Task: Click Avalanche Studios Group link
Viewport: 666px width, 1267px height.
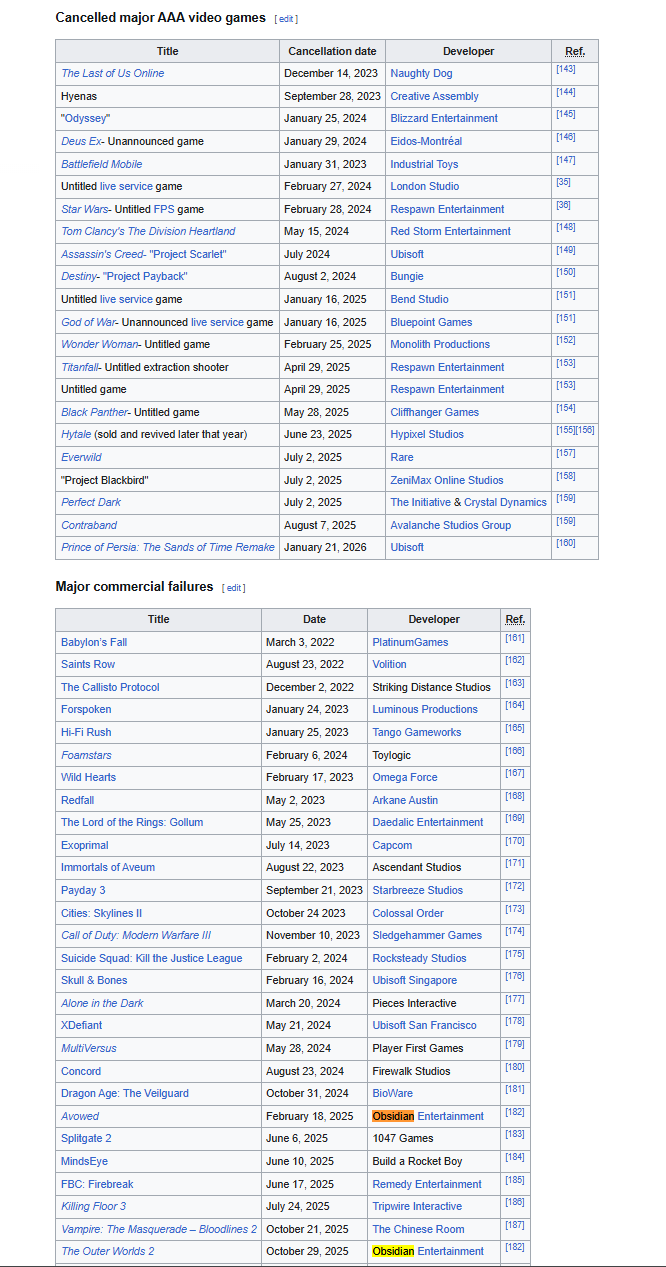Action: point(450,525)
